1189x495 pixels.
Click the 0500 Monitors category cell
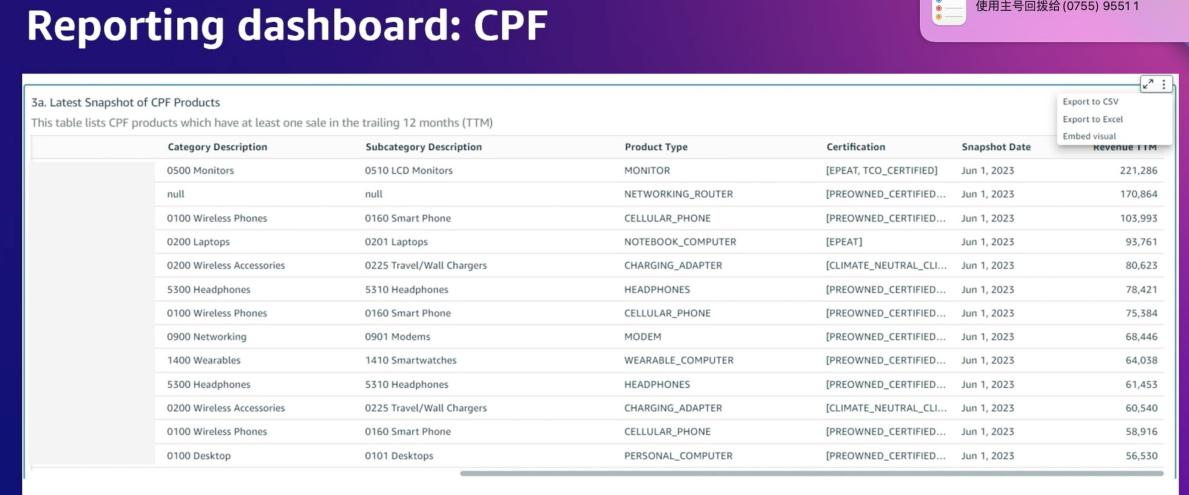coord(200,171)
